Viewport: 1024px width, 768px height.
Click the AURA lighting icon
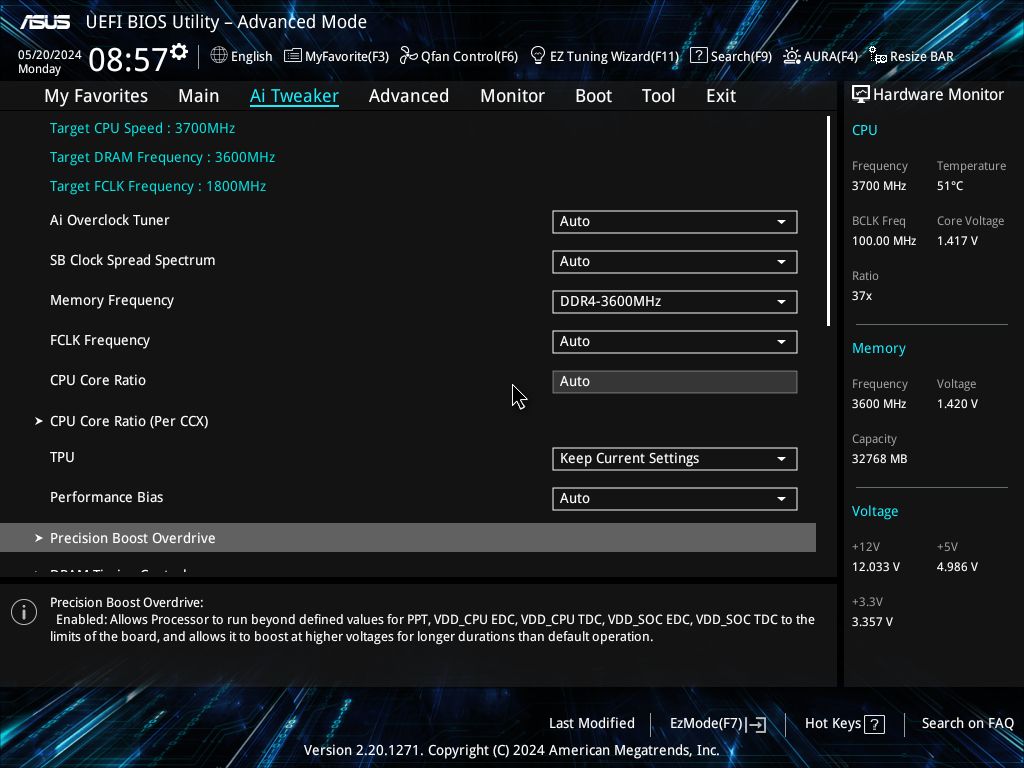click(x=792, y=56)
